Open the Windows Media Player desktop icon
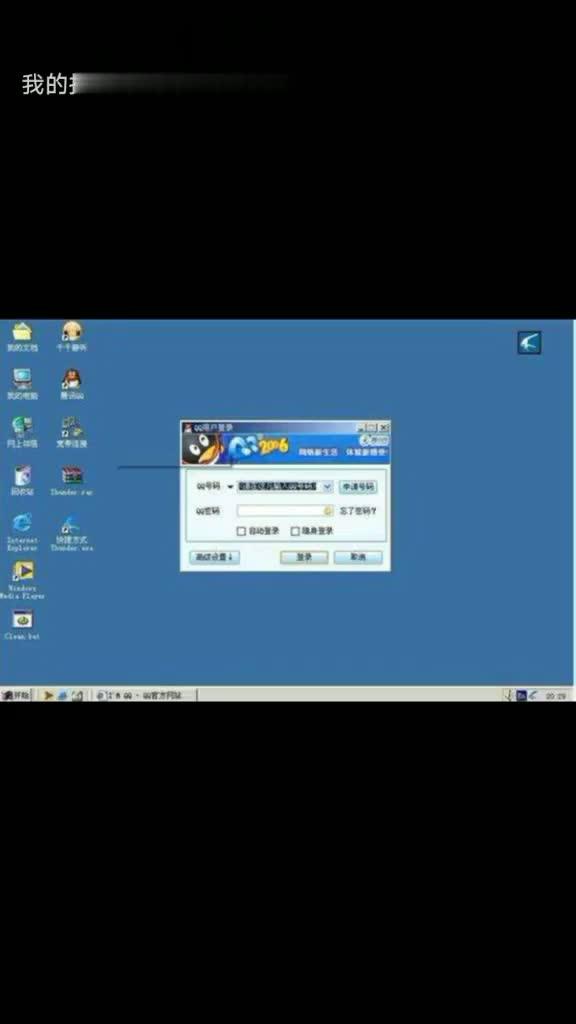The width and height of the screenshot is (576, 1024). pyautogui.click(x=22, y=579)
